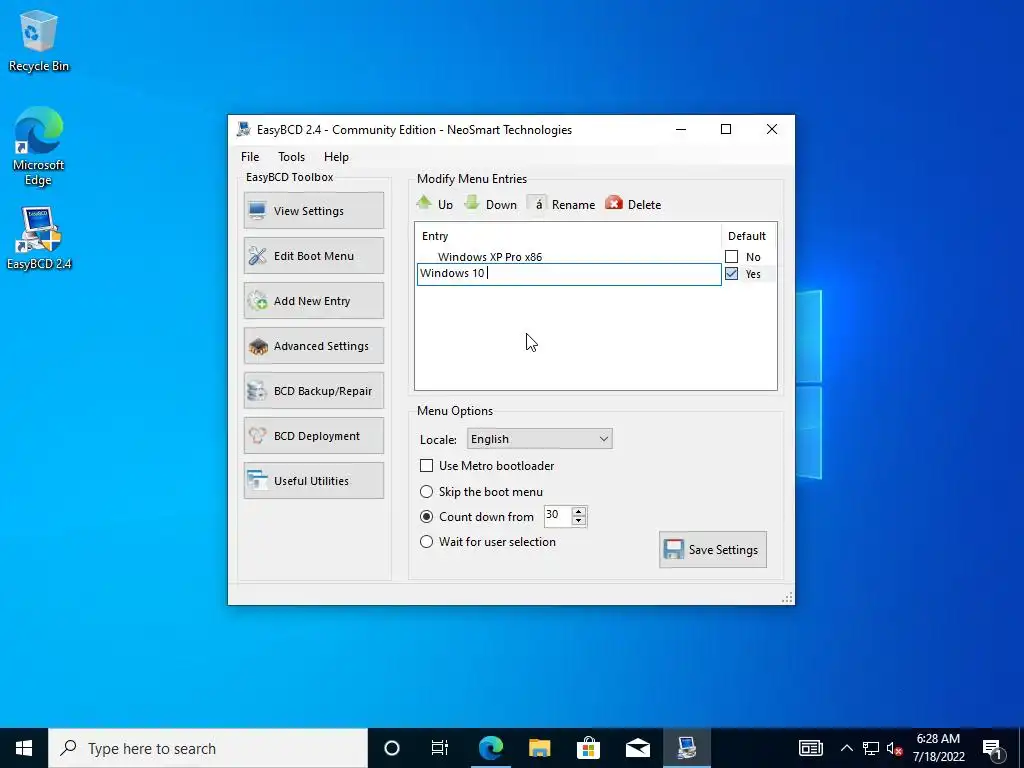Click the countdown value field showing 30
1024x768 pixels.
coord(558,515)
